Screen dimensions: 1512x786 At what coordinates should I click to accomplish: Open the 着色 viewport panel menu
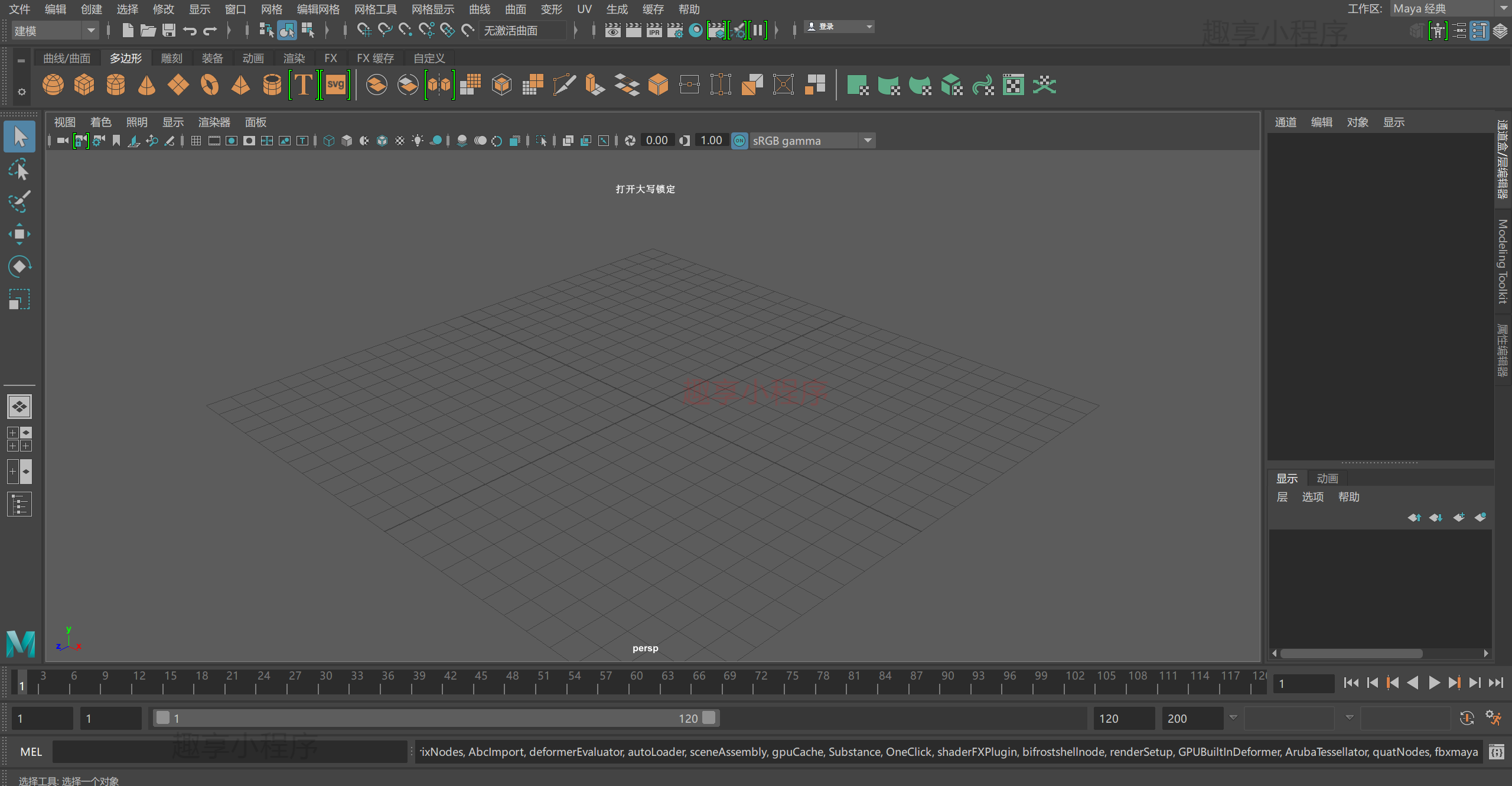100,122
